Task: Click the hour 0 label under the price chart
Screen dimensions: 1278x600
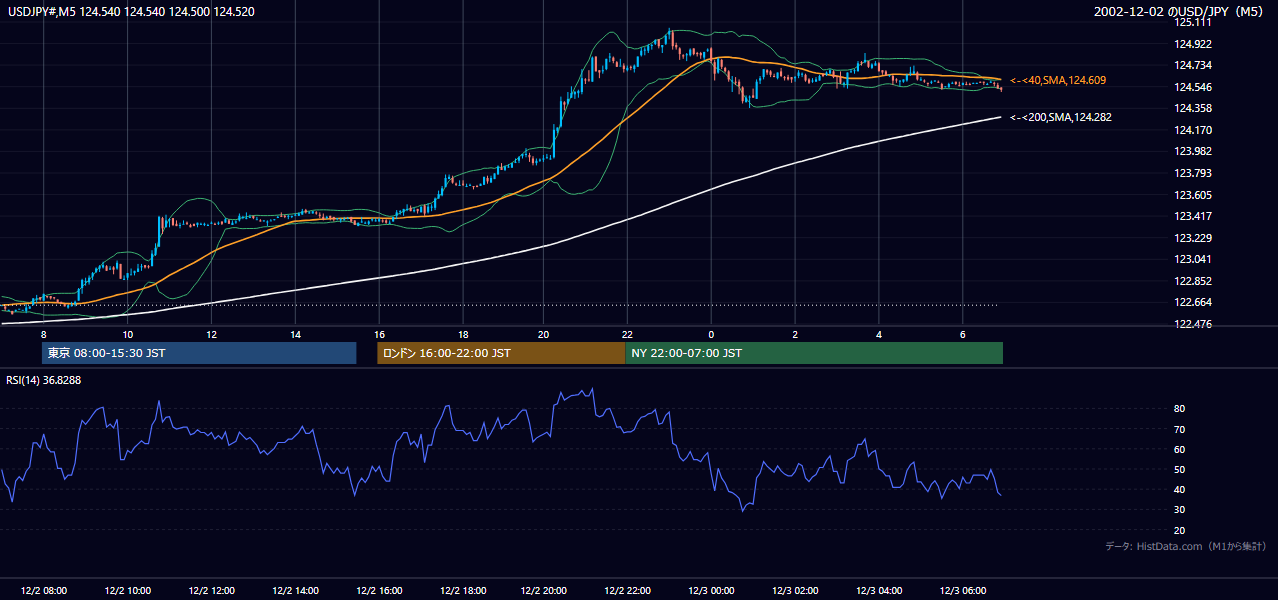Action: point(711,334)
